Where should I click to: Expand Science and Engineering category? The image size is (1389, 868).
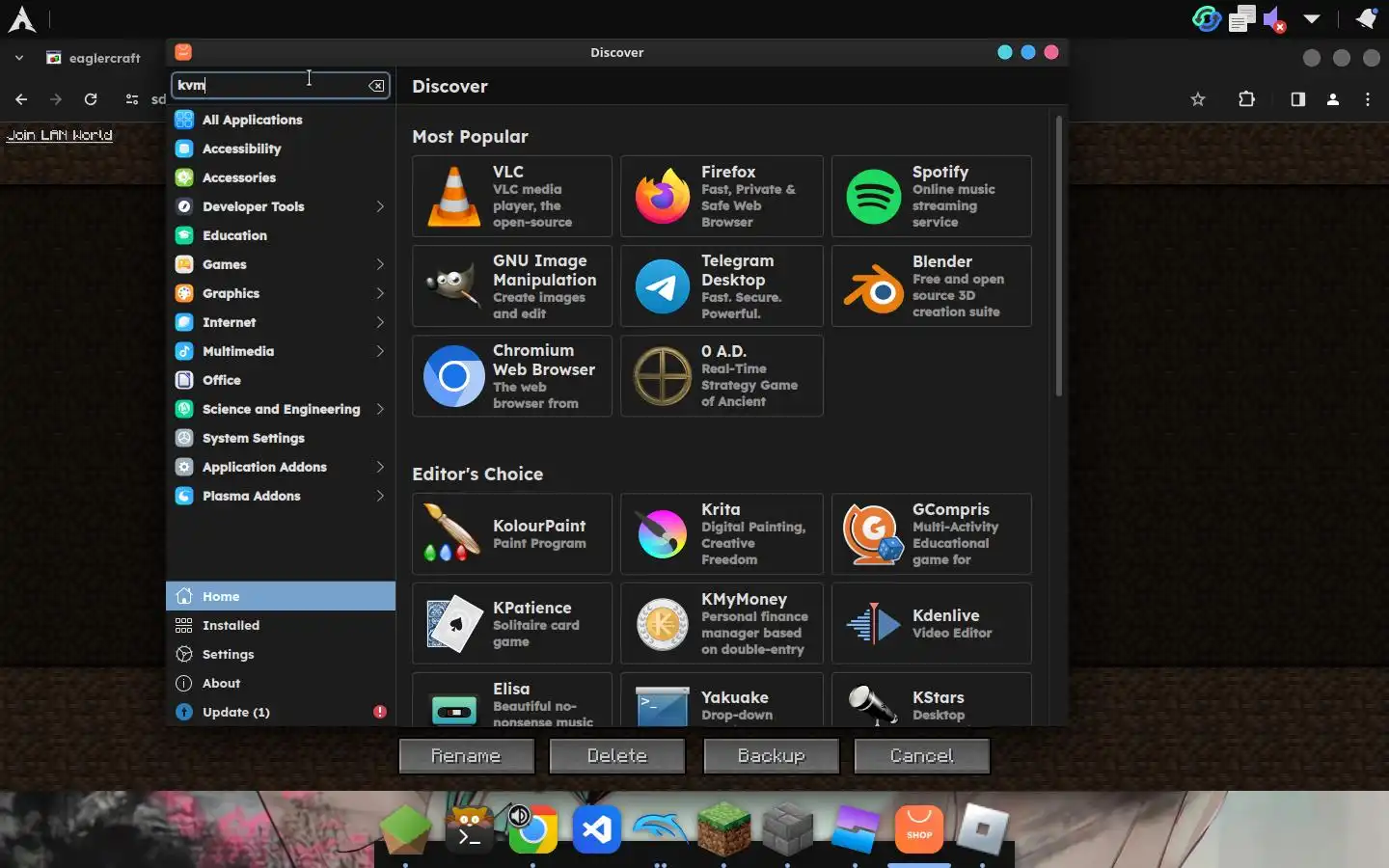pos(380,409)
